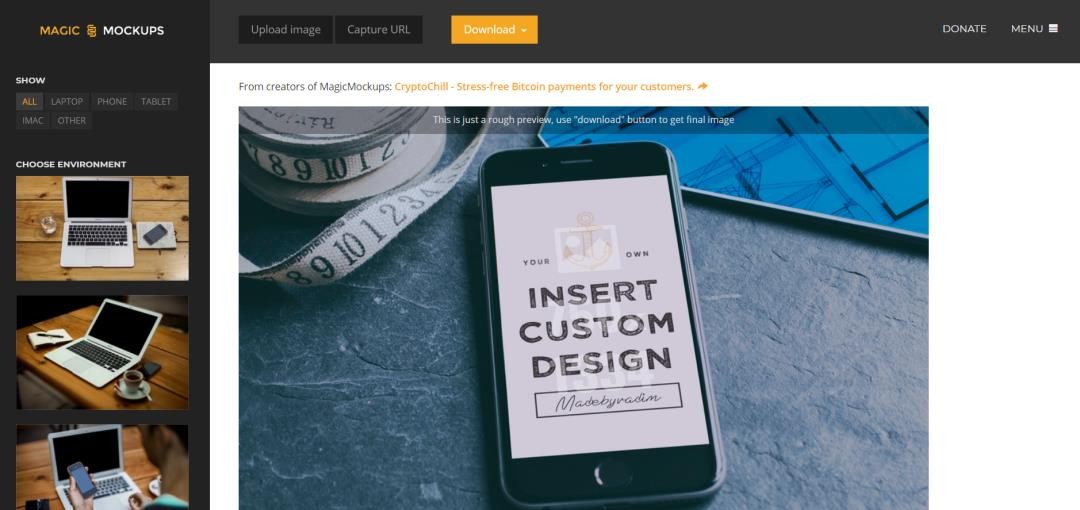This screenshot has width=1080, height=510.
Task: Select the OTHER category filter
Action: [x=72, y=121]
